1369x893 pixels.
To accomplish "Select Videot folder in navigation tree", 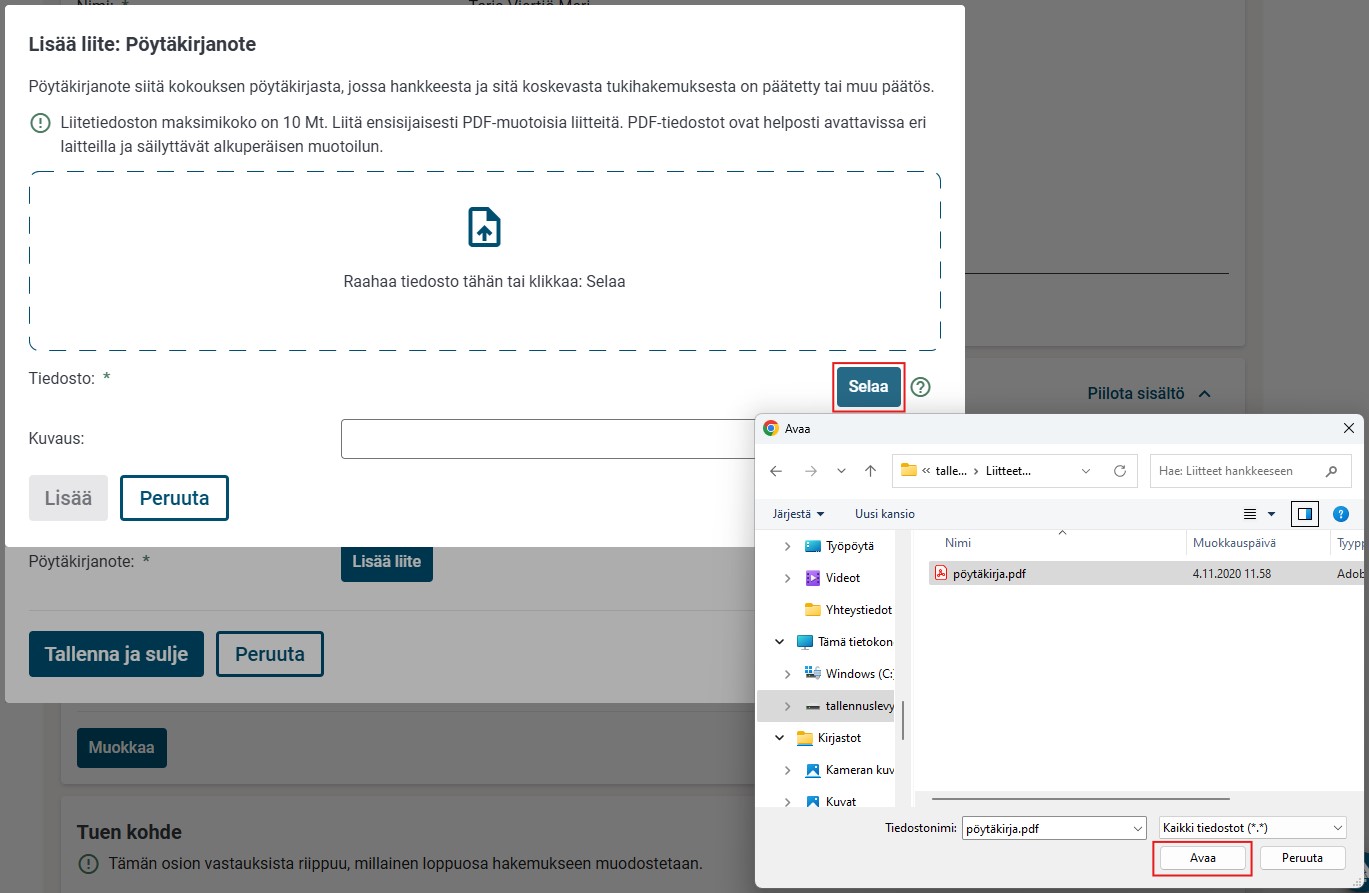I will coord(842,578).
